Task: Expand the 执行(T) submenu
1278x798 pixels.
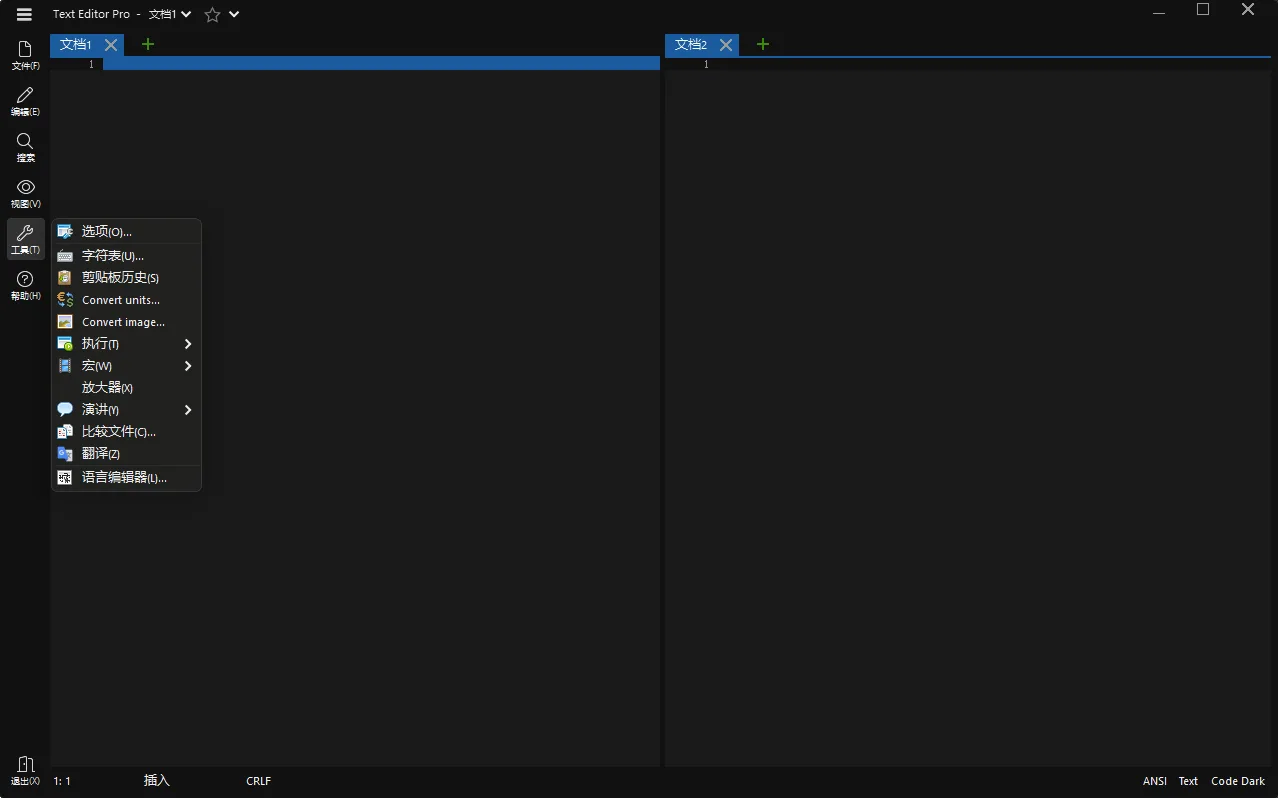Action: 127,344
